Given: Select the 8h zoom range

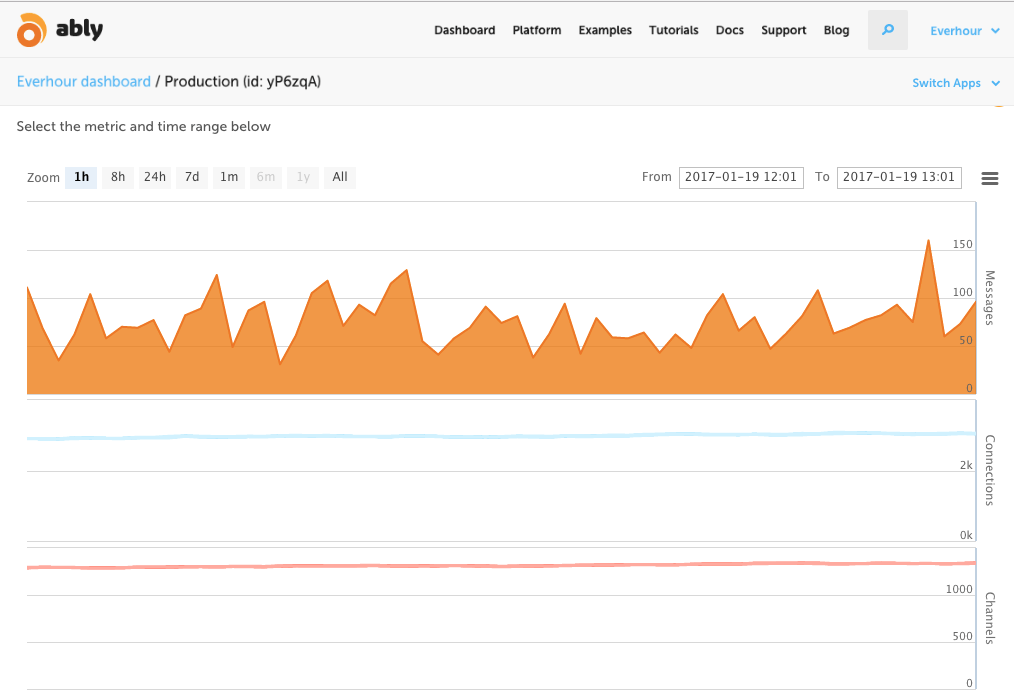Looking at the screenshot, I should (118, 178).
